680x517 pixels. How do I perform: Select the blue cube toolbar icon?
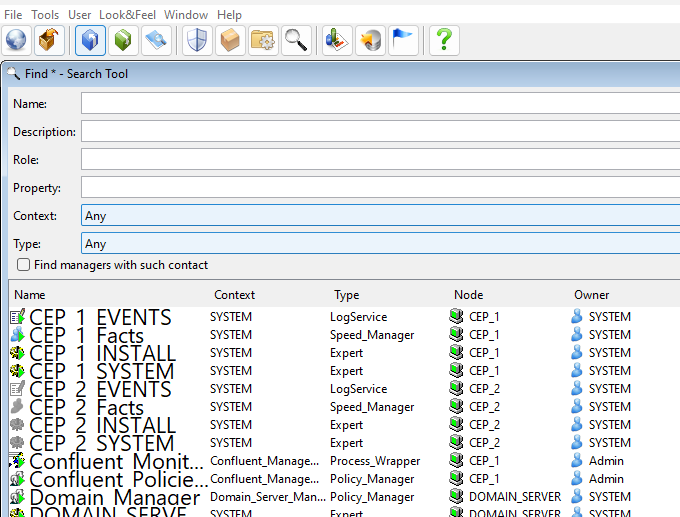coord(90,40)
